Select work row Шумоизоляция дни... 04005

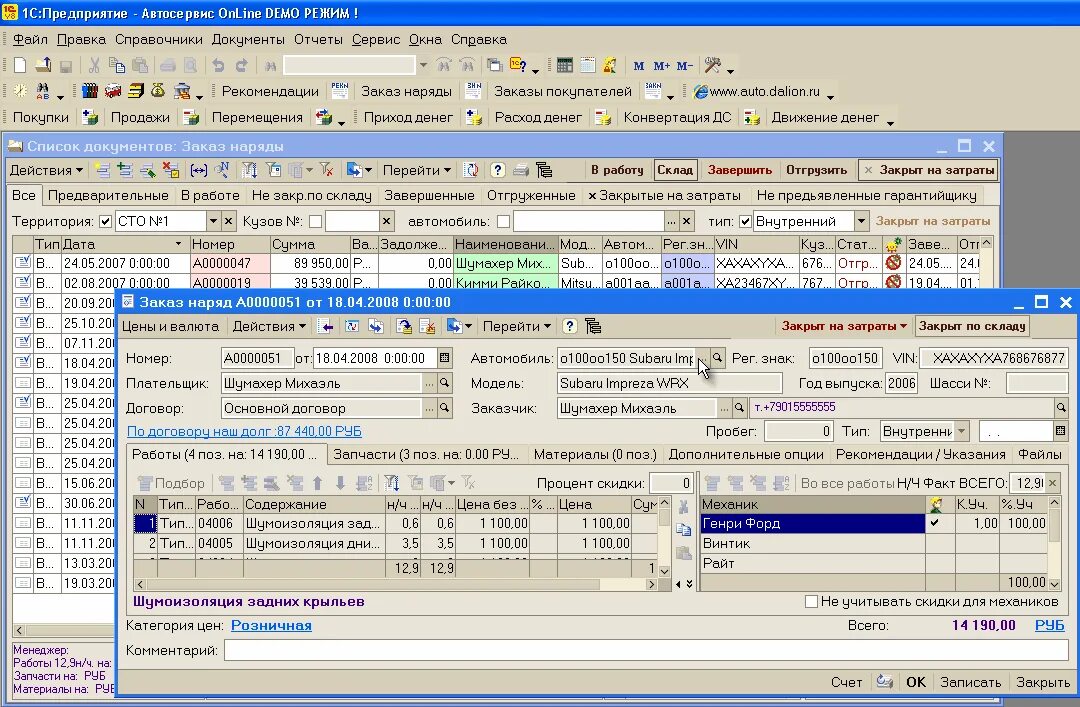395,543
